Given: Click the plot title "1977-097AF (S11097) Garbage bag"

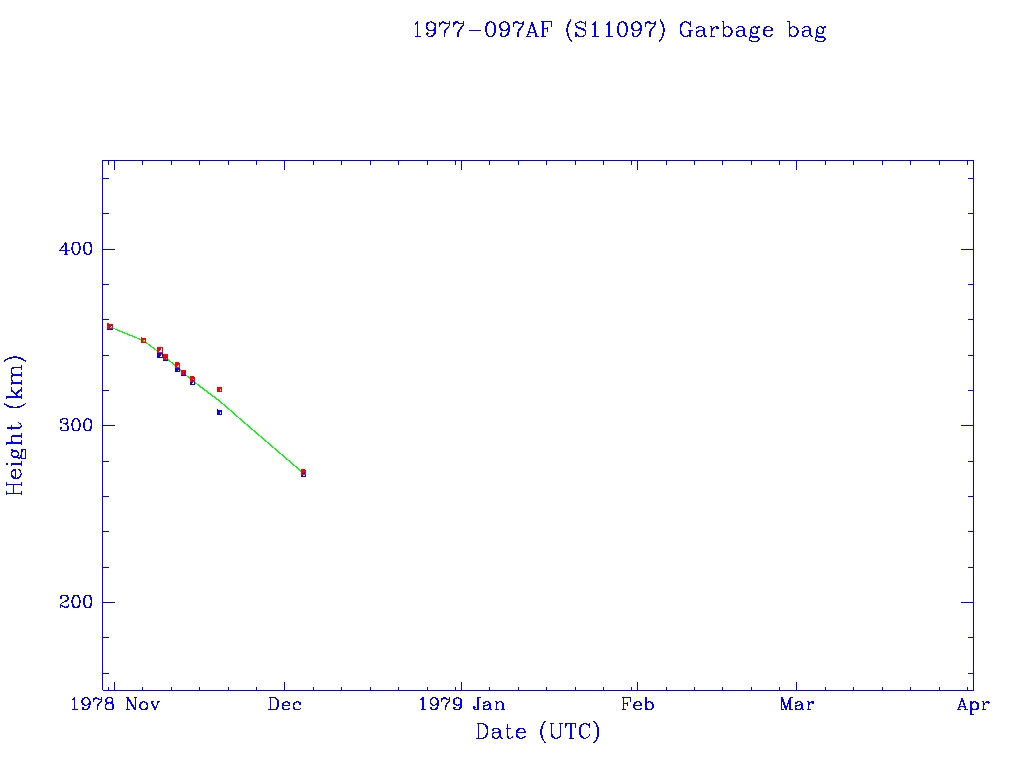Looking at the screenshot, I should click(619, 30).
